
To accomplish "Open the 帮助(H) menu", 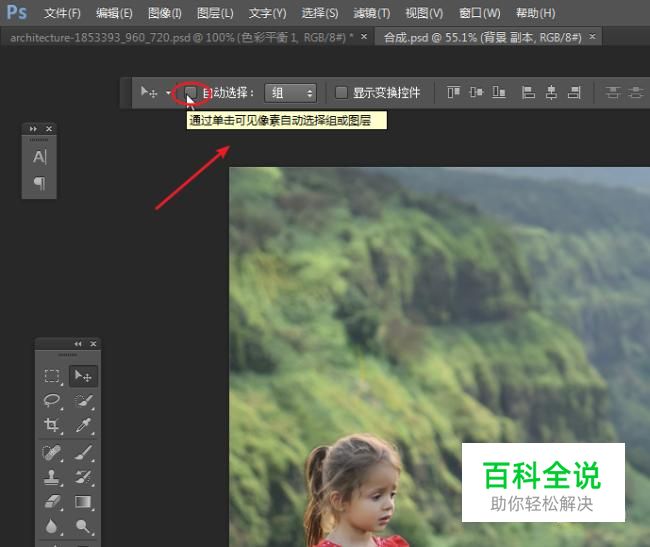I will pyautogui.click(x=535, y=13).
